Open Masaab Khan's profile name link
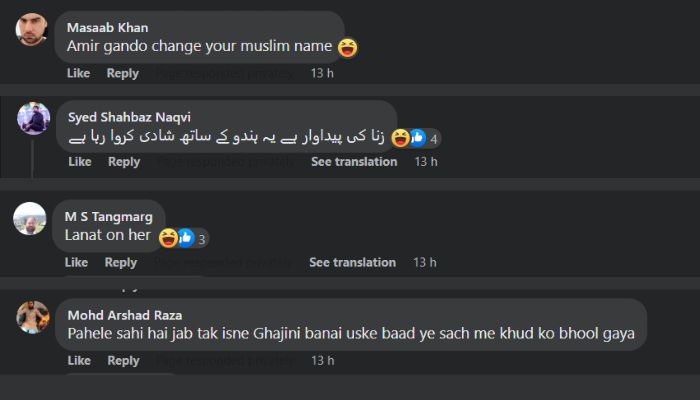Image resolution: width=700 pixels, height=400 pixels. [x=106, y=27]
